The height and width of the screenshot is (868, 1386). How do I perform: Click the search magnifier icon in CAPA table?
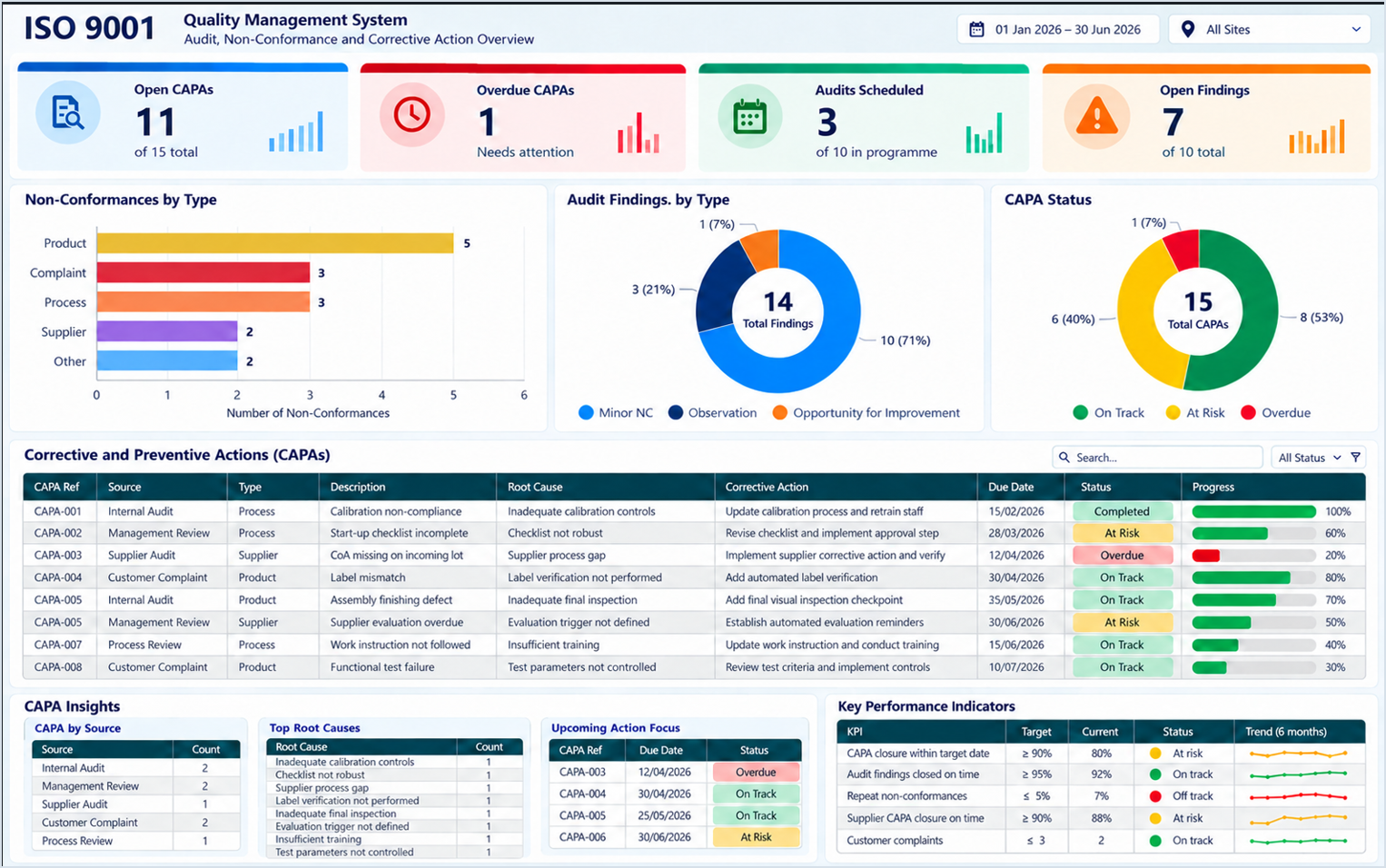point(1064,458)
